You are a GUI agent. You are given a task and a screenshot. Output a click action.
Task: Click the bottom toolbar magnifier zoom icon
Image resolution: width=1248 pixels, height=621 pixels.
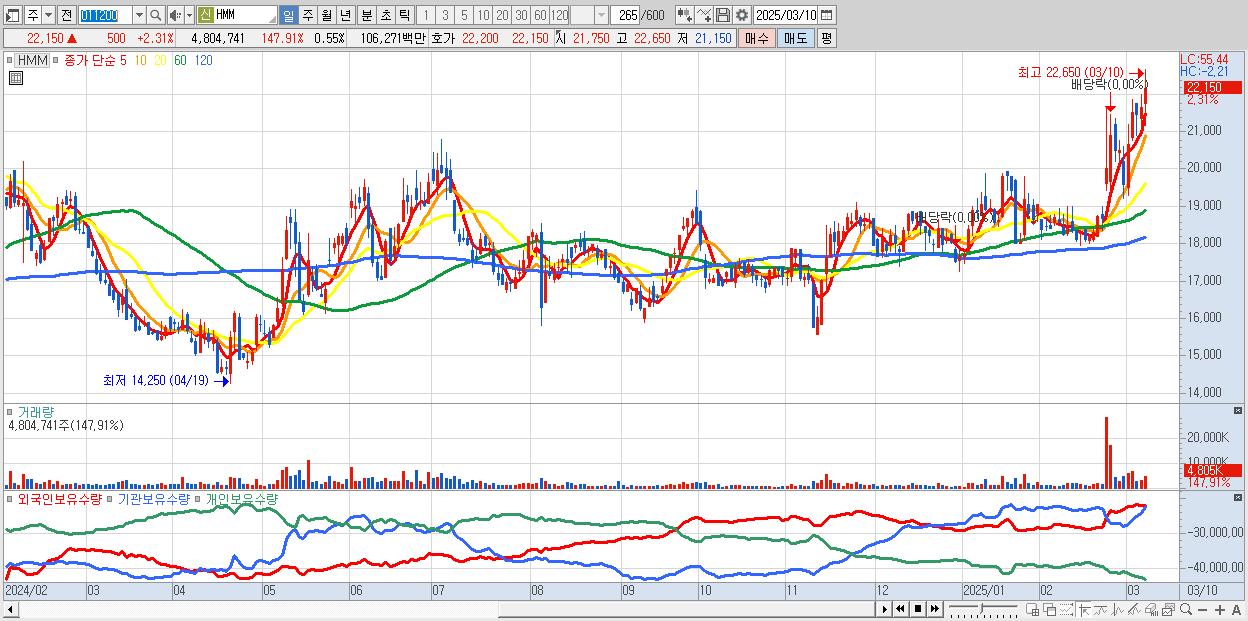(1186, 610)
